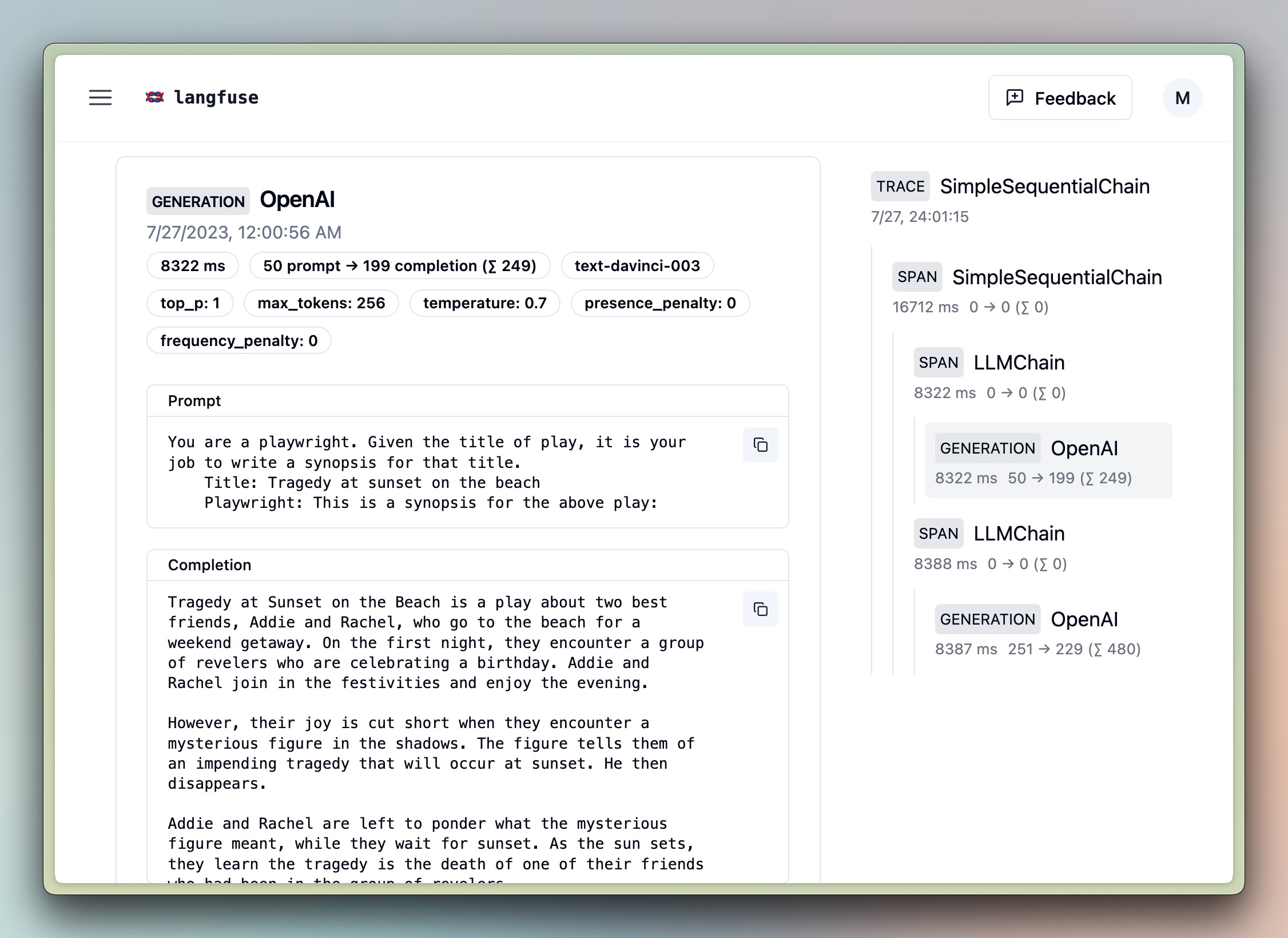Click the TRACE badge next to SimpleSequentialChain

(900, 186)
